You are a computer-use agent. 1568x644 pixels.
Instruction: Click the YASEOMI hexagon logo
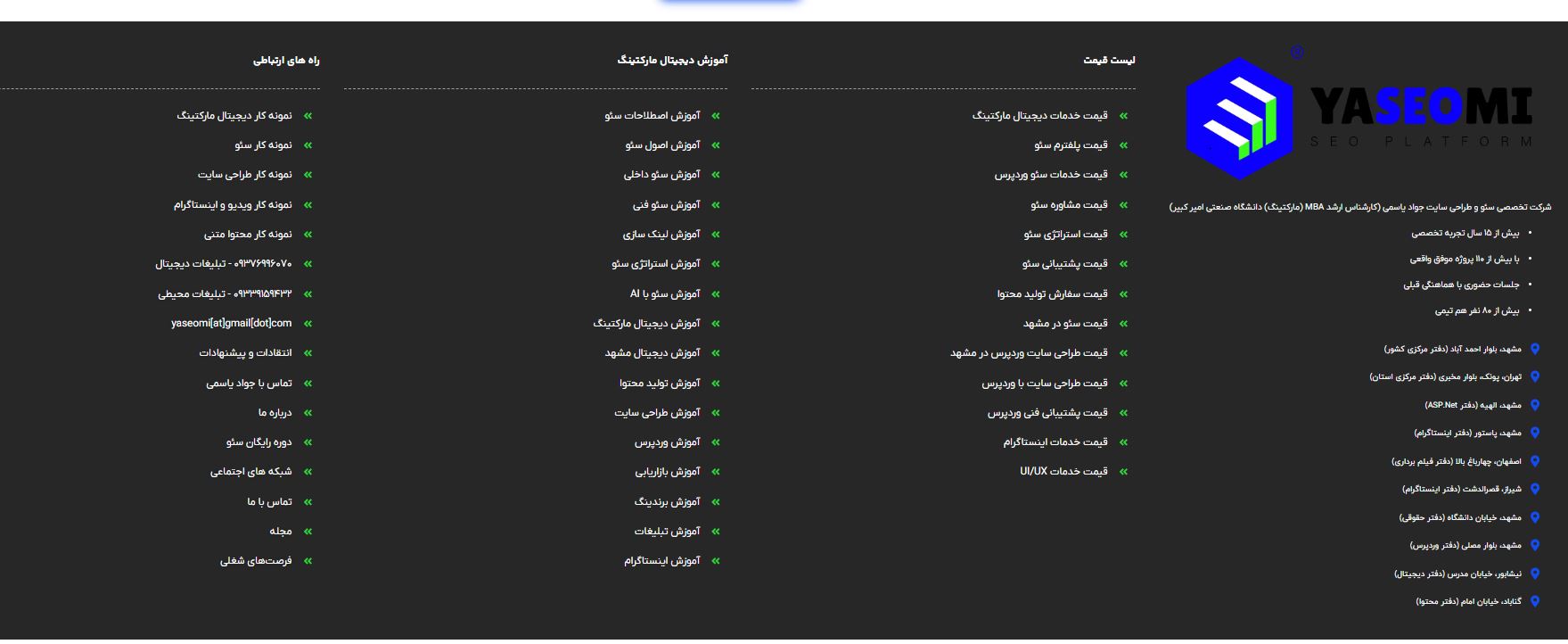pyautogui.click(x=1239, y=119)
